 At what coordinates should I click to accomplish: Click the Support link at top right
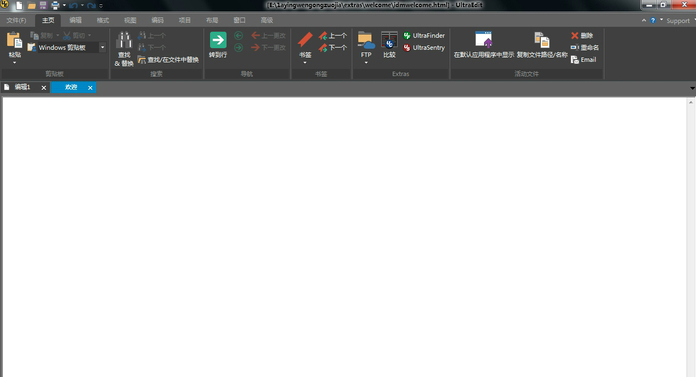coord(678,21)
